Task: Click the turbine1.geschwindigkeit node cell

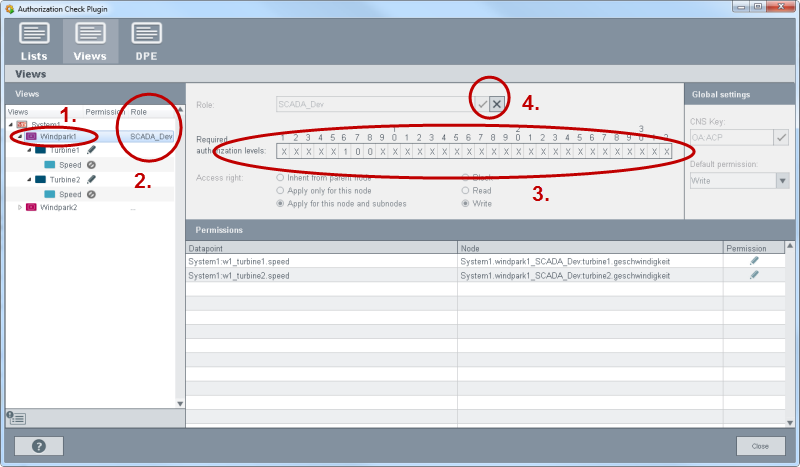Action: click(590, 261)
